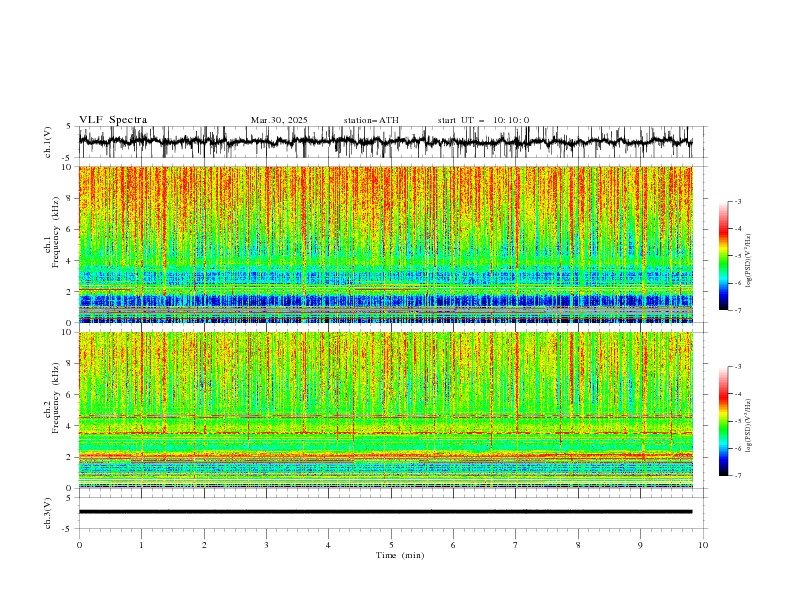
Task: Click the "ch.3(V)" waveform axis label
Action: click(x=48, y=513)
